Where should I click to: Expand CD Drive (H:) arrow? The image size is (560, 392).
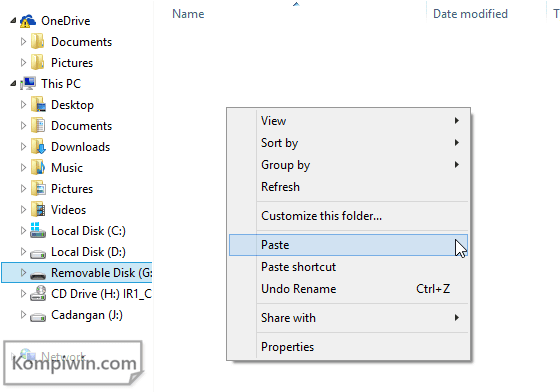pos(23,293)
